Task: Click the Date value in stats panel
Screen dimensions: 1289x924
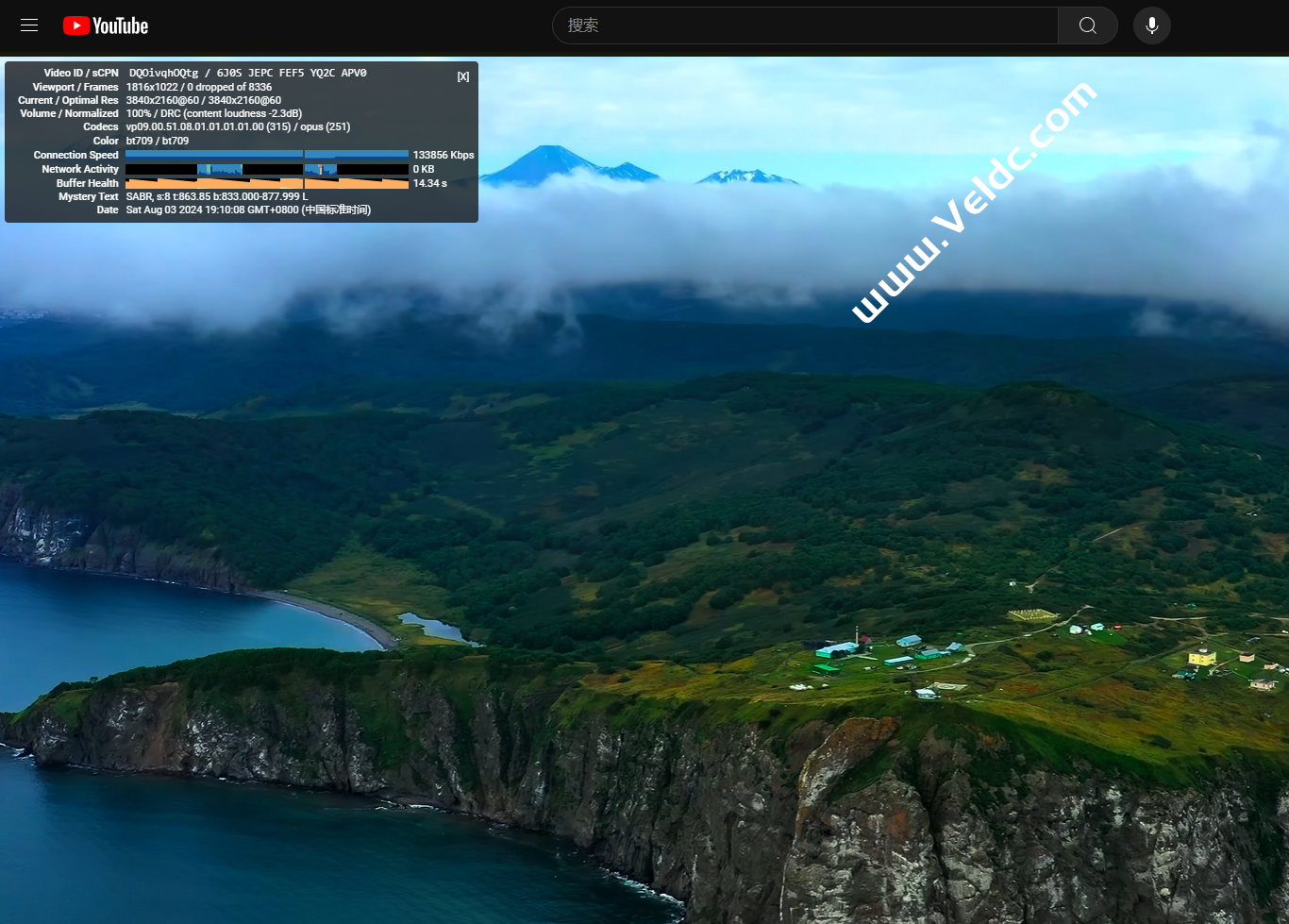Action: click(248, 210)
